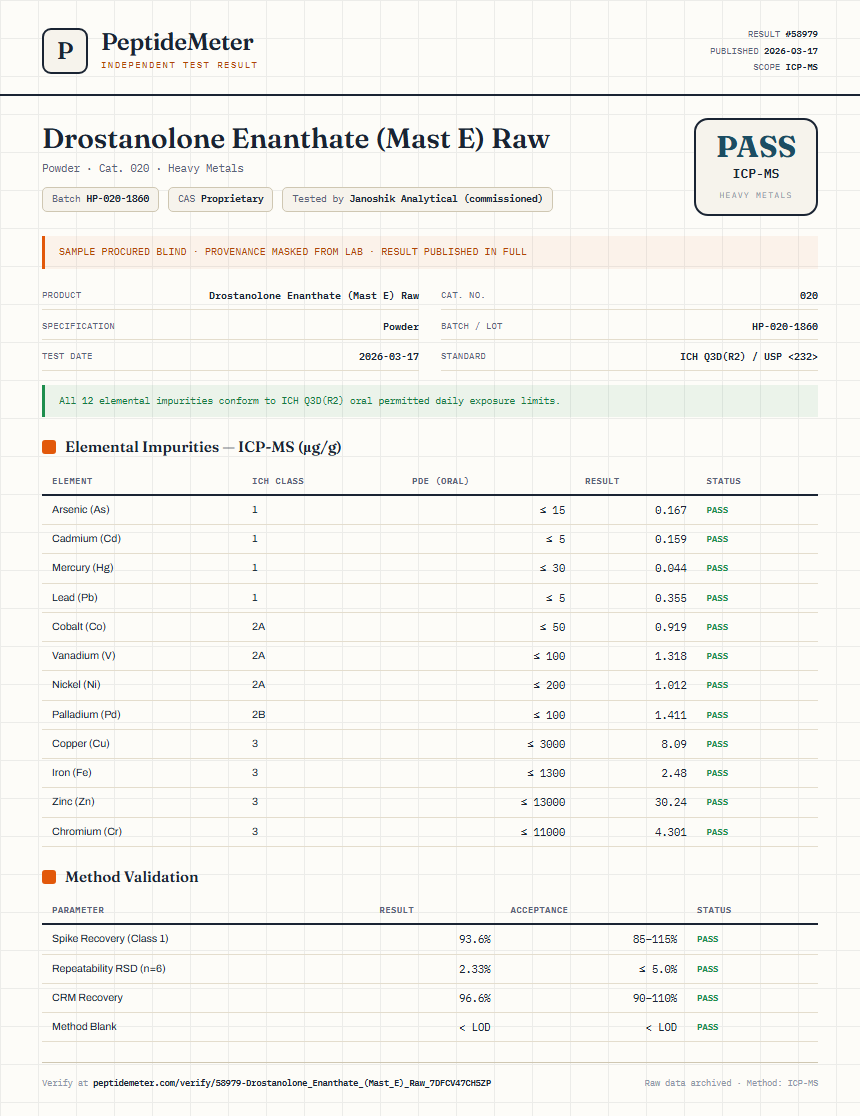Click the Tested by Janoshik Analytical chip
The image size is (860, 1116).
417,199
